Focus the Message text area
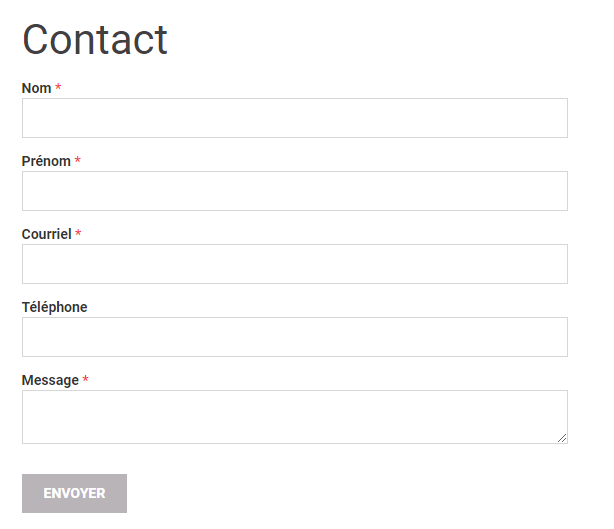614x529 pixels. click(x=294, y=416)
